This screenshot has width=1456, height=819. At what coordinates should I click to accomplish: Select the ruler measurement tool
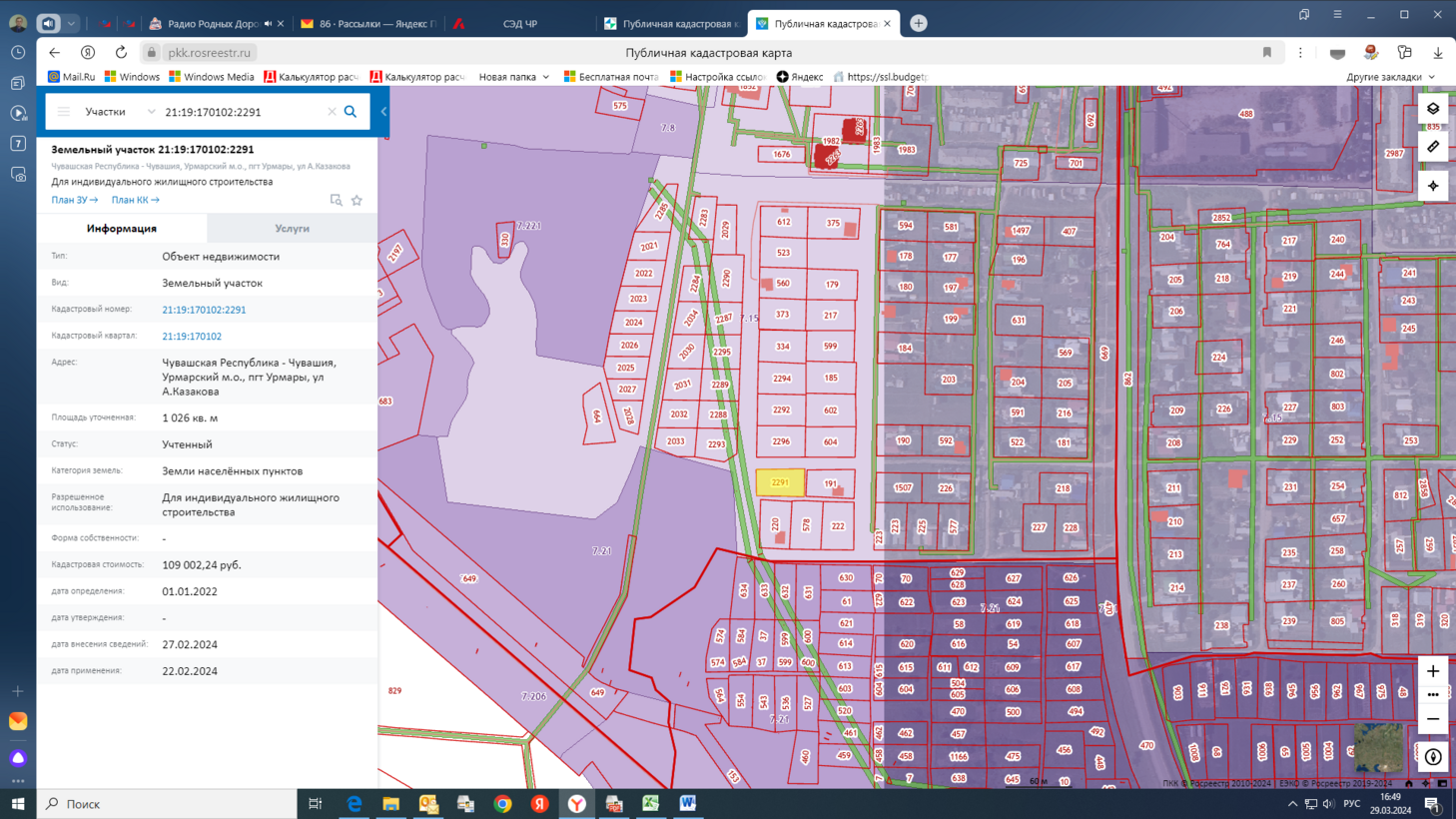(1433, 147)
